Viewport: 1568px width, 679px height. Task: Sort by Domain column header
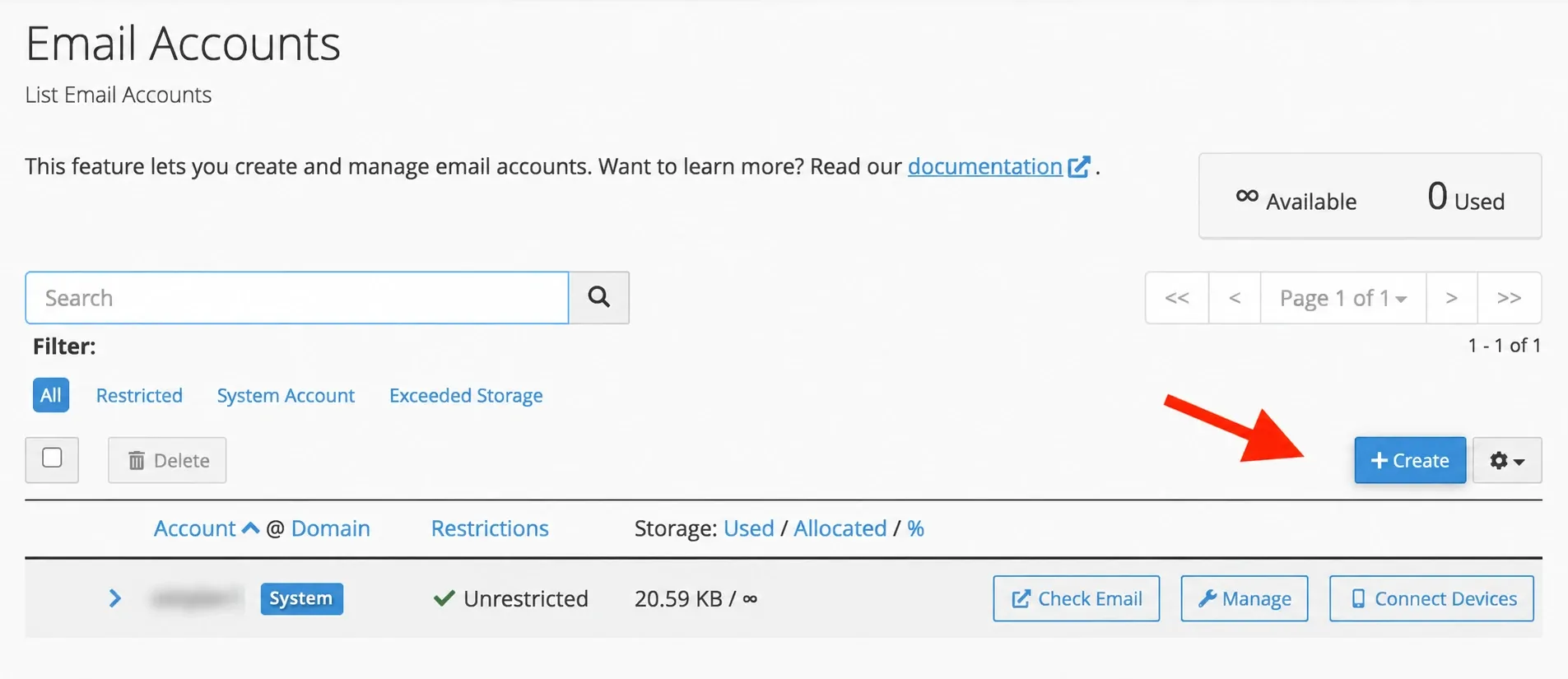(331, 528)
